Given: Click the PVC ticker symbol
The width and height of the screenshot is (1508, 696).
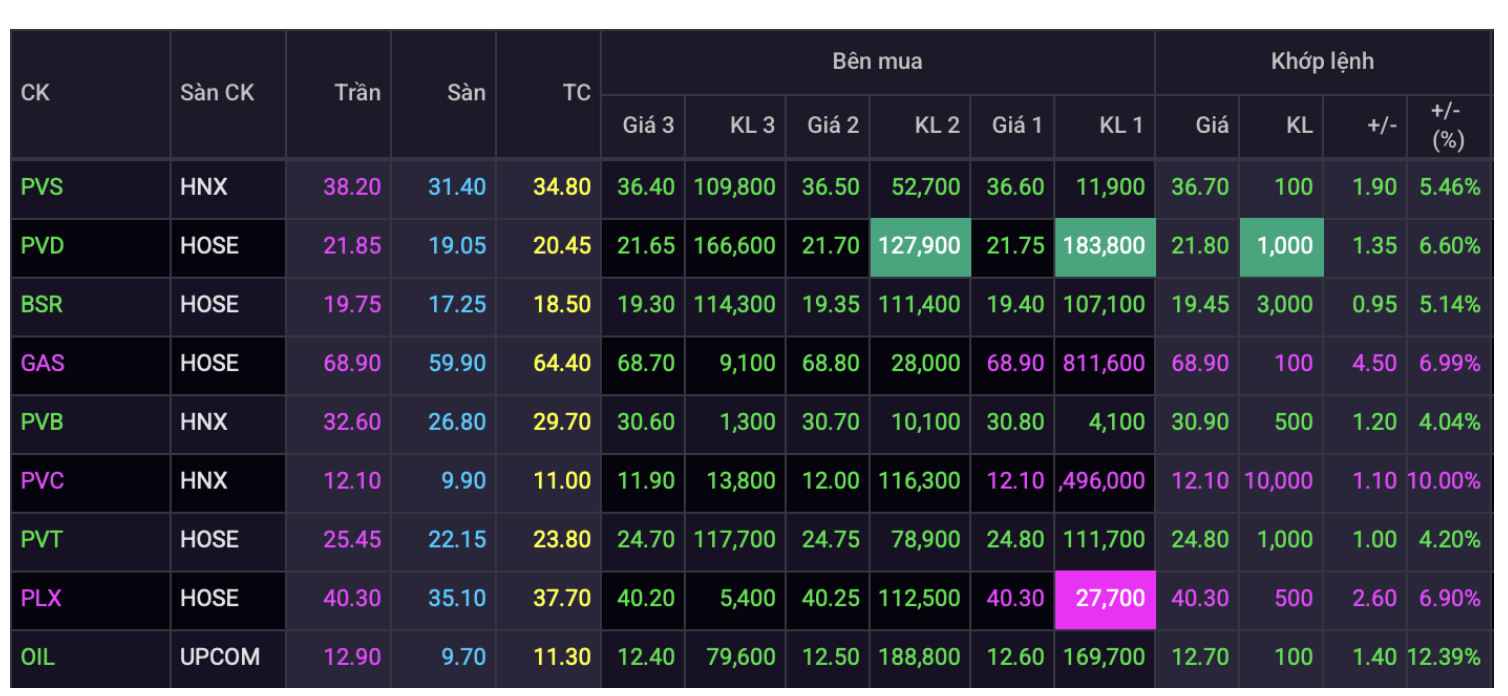Looking at the screenshot, I should 43,481.
